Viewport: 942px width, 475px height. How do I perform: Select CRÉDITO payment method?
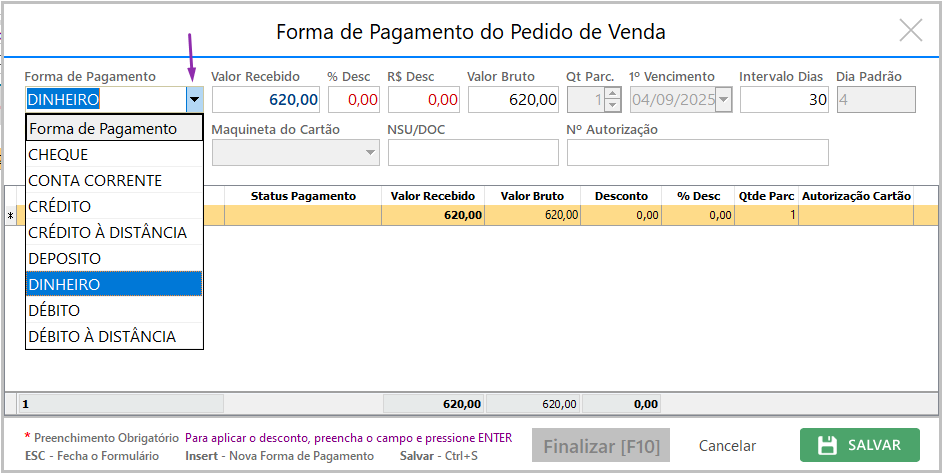point(114,207)
